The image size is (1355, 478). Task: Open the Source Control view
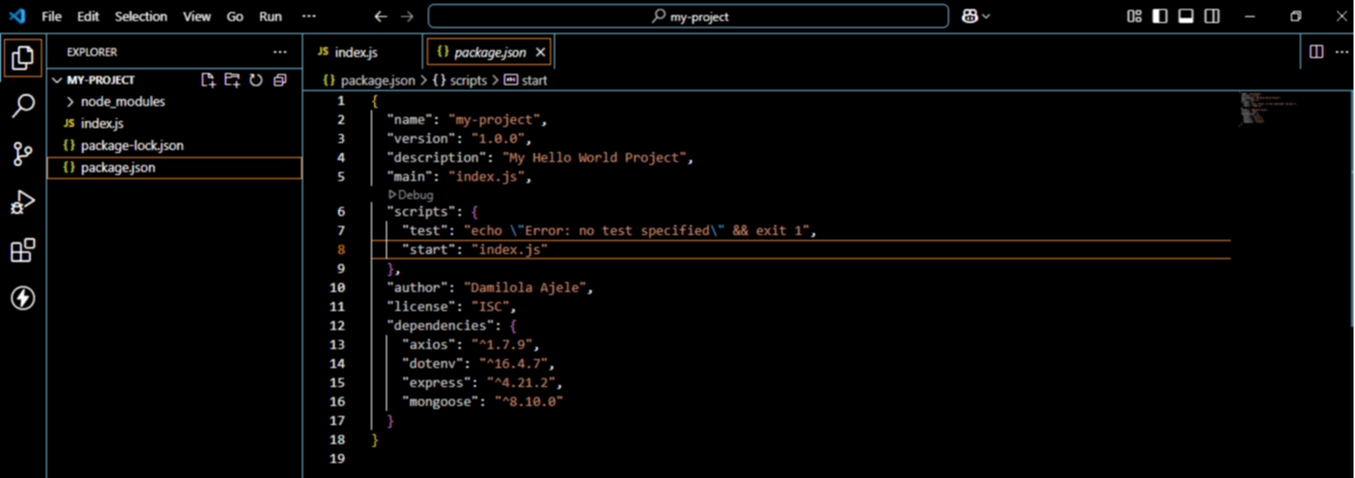(x=22, y=153)
